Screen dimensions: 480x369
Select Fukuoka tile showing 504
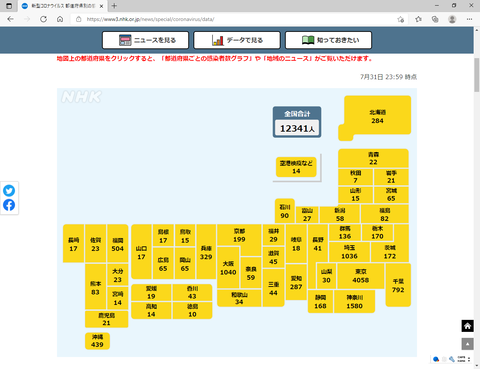click(117, 244)
